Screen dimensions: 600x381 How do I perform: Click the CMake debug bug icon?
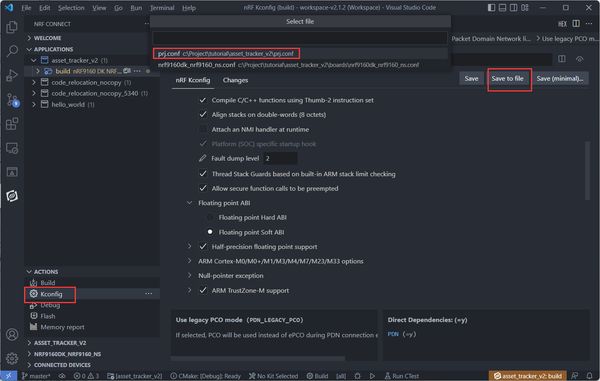tap(357, 376)
